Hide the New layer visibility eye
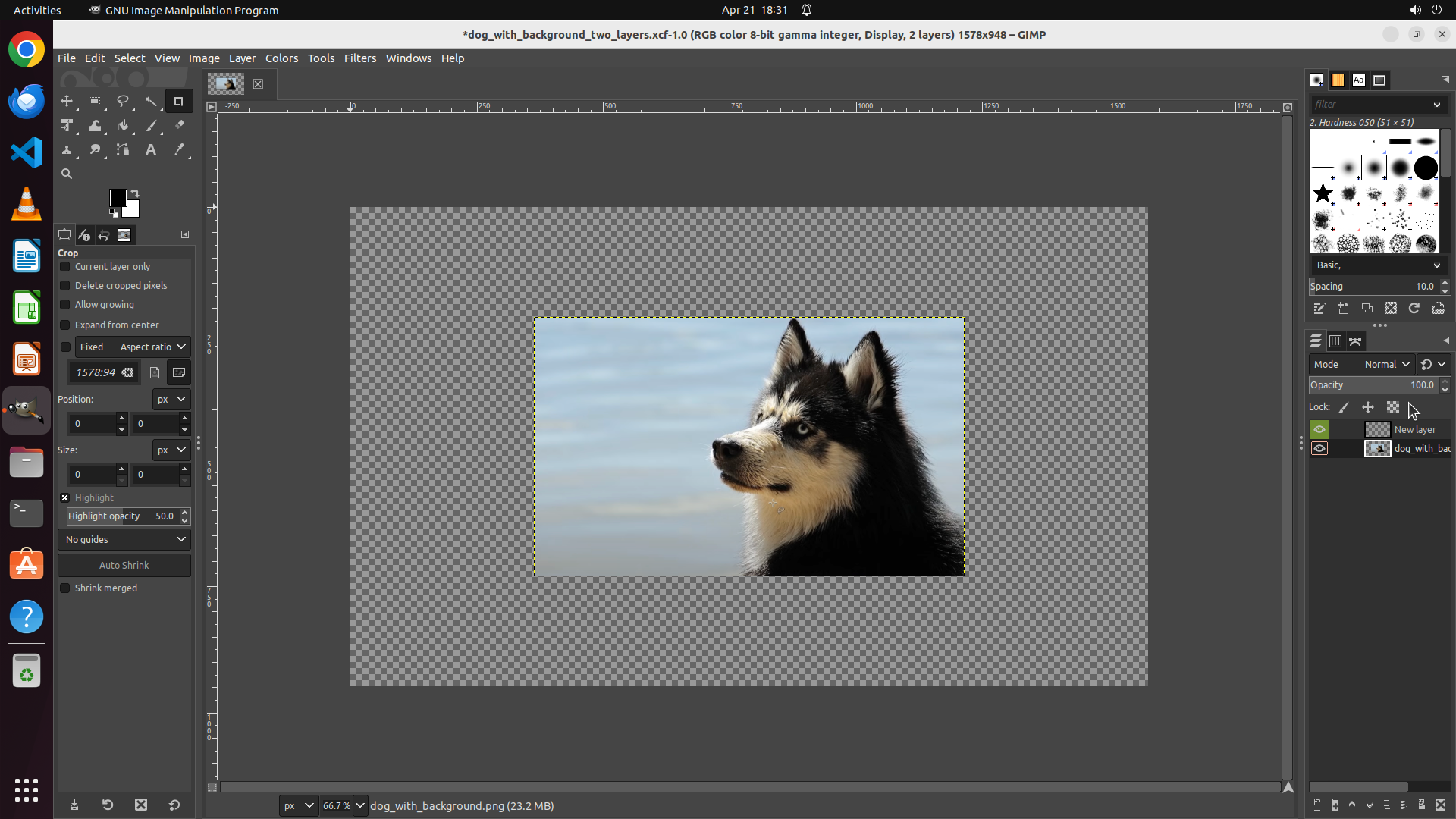Image resolution: width=1456 pixels, height=819 pixels. [x=1319, y=429]
